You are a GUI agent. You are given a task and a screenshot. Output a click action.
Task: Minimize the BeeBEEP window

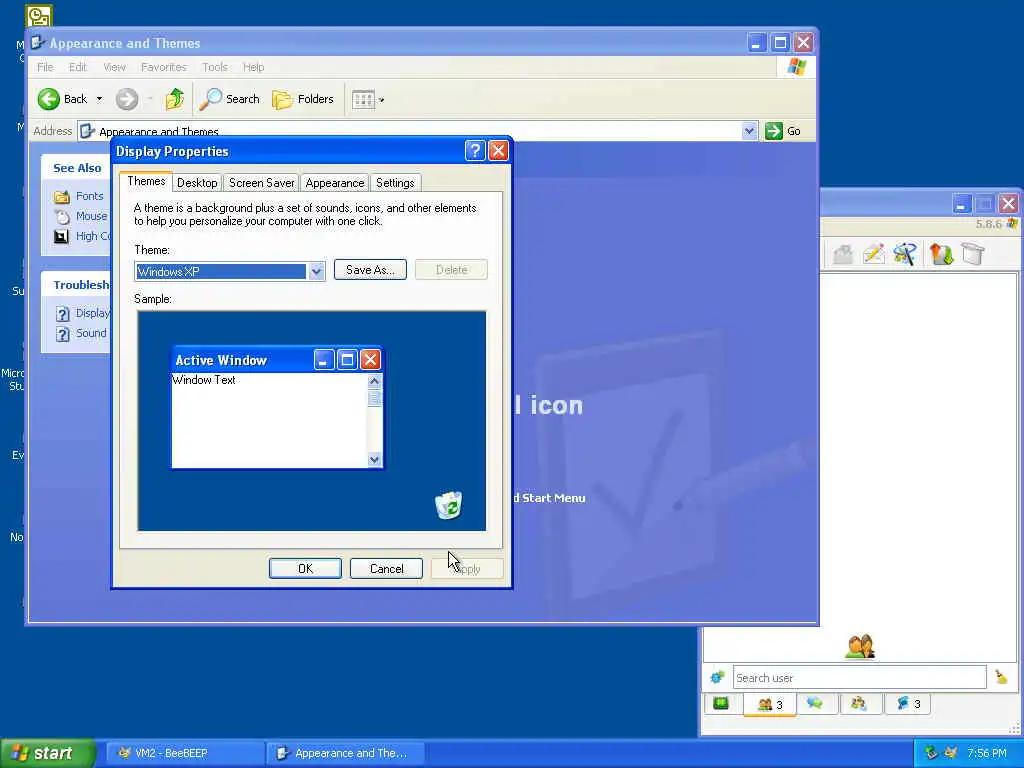pyautogui.click(x=961, y=204)
